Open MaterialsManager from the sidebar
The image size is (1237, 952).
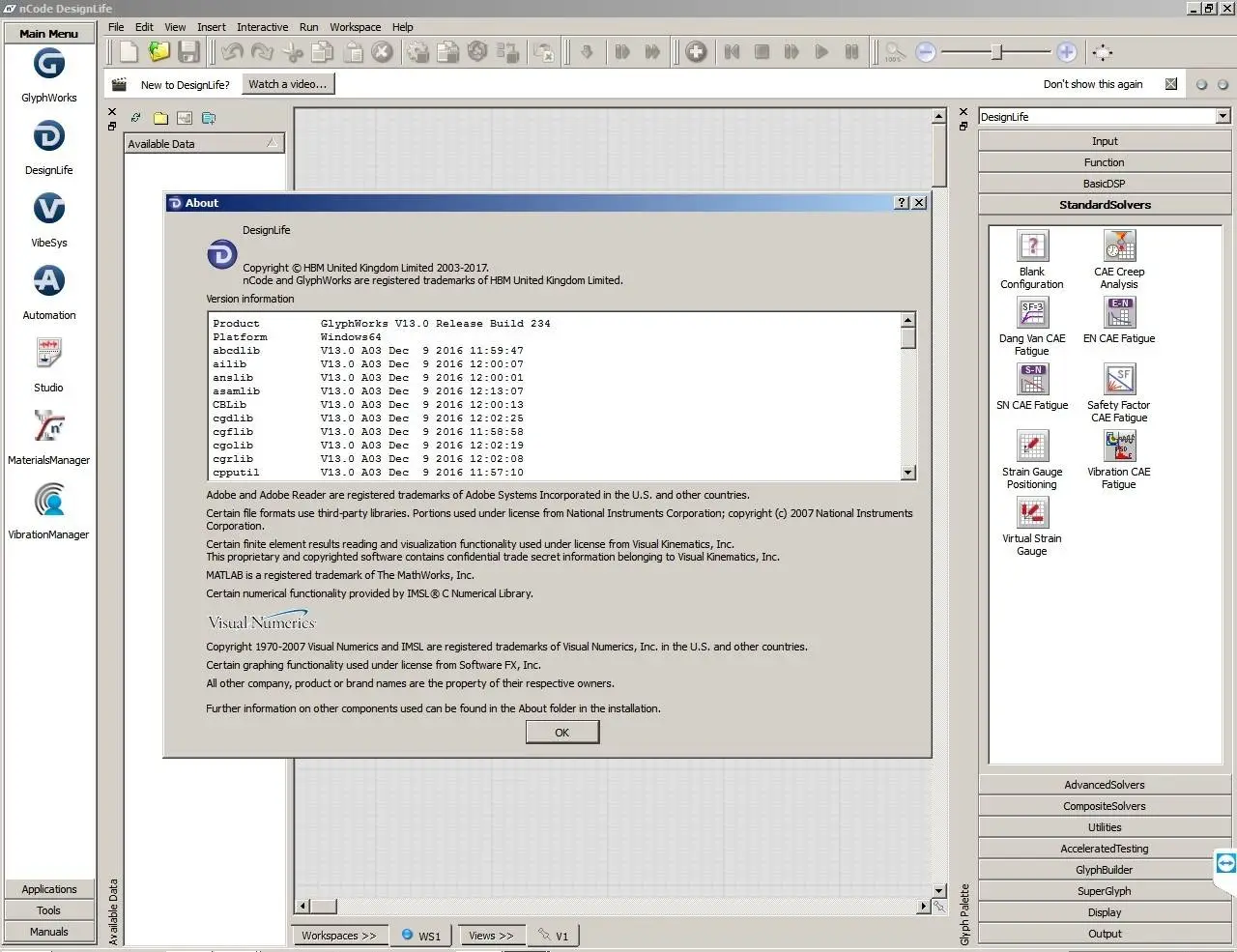(x=48, y=426)
